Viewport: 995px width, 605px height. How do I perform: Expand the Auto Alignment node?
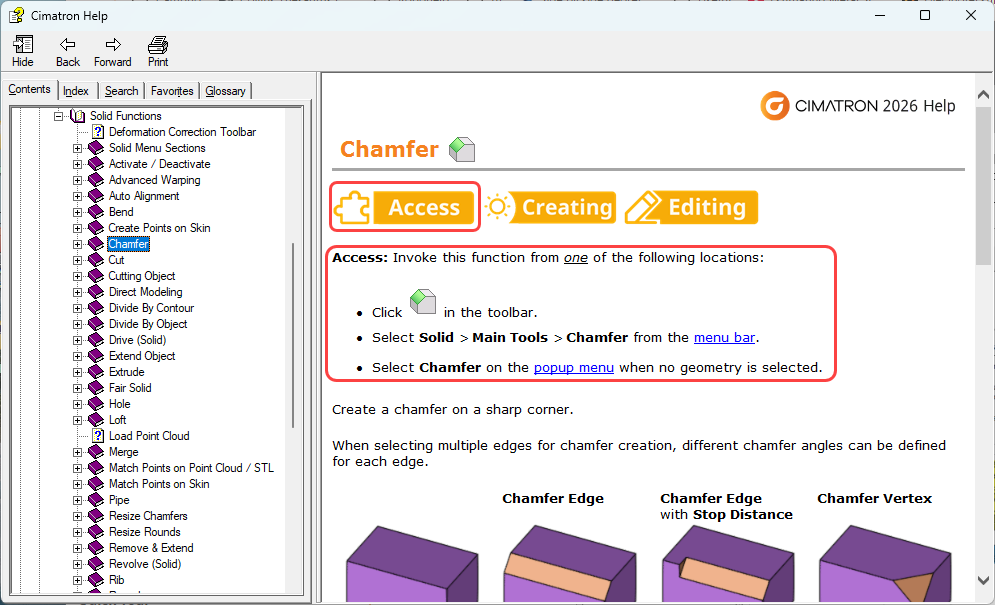(x=77, y=196)
